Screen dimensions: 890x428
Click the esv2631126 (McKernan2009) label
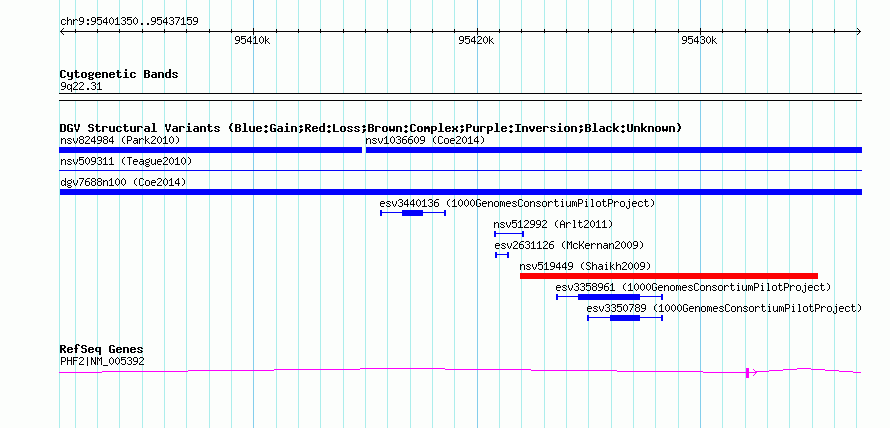pos(569,245)
